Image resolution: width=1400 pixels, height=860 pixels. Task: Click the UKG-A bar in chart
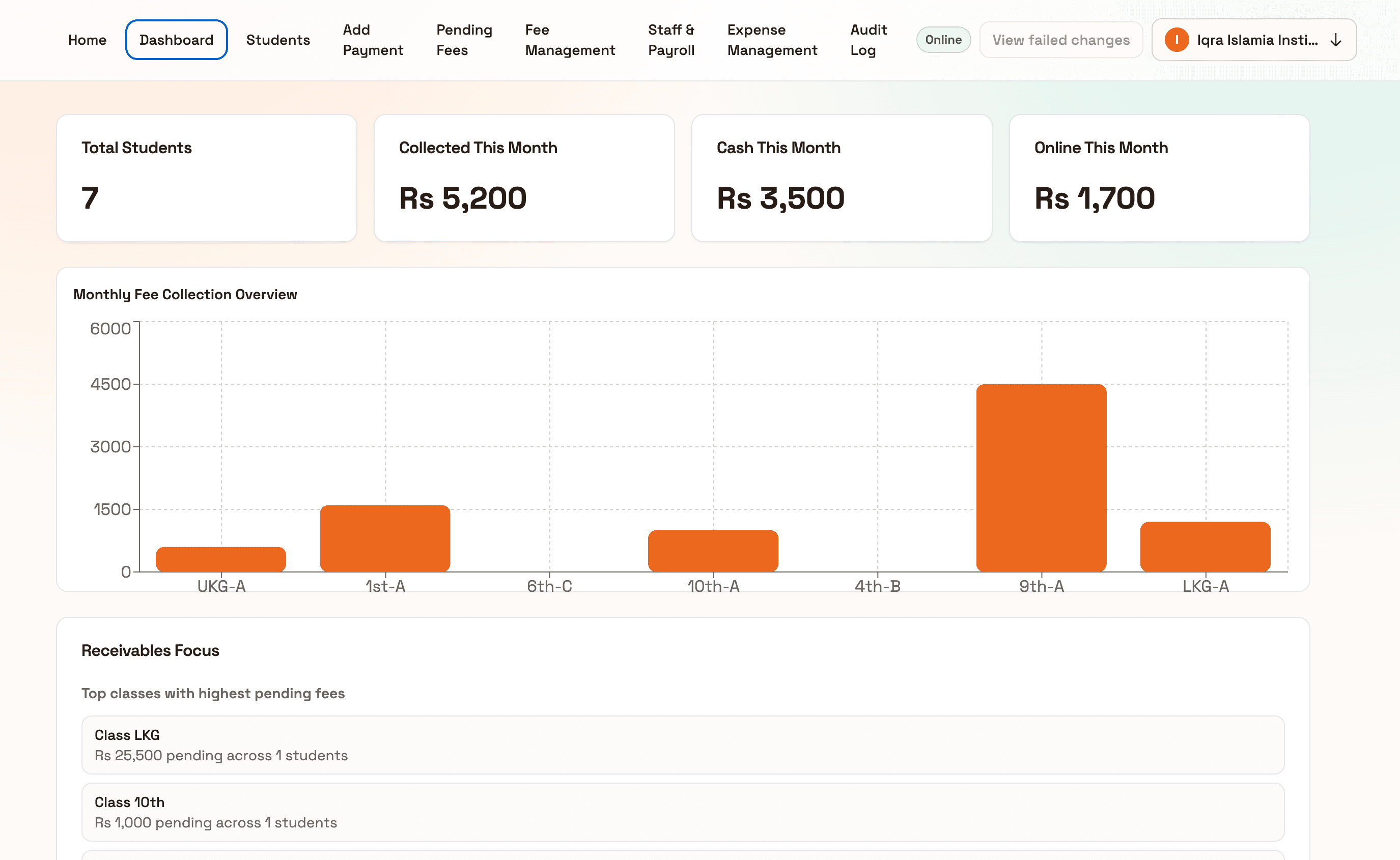pos(221,559)
